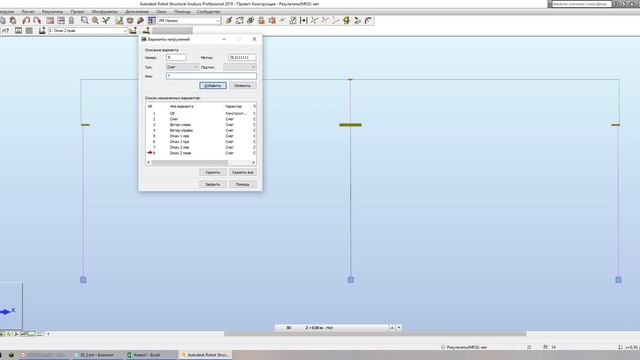Viewport: 640px width, 360px height.
Task: Click the green axes icon after the magnifiers
Action: tap(106, 20)
